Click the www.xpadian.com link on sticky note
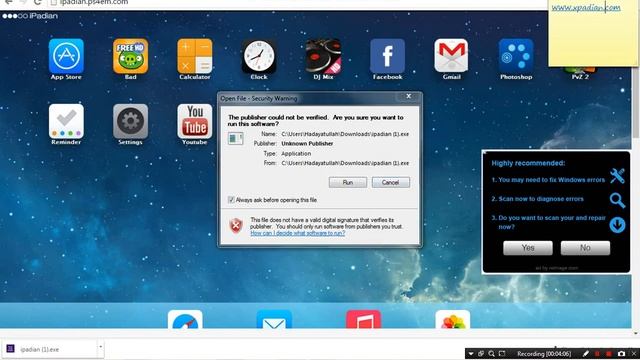The height and width of the screenshot is (360, 640). (586, 7)
